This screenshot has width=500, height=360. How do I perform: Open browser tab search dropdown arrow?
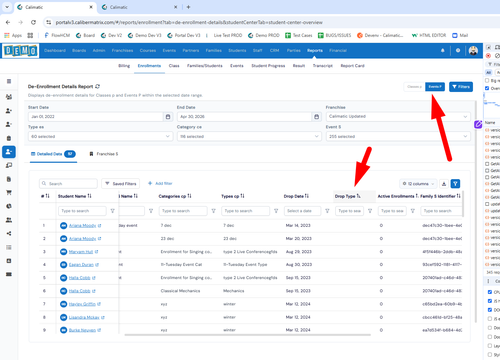pos(7,7)
